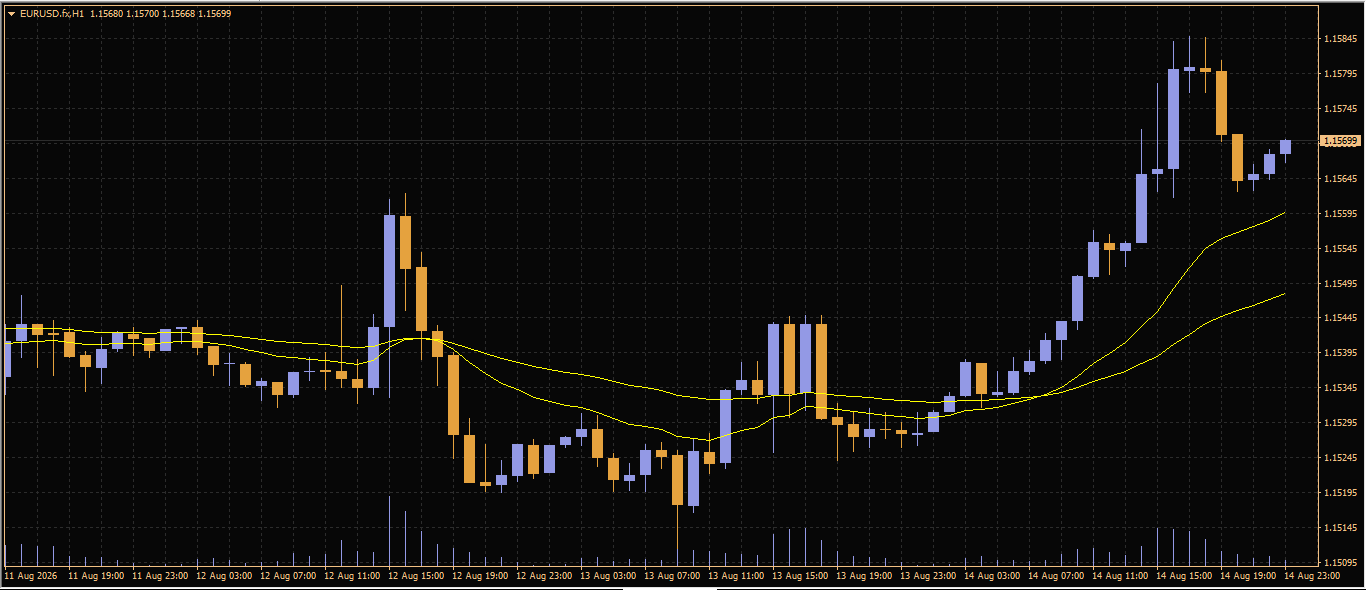The image size is (1366, 590).
Task: Click the 1.15095 price scale label
Action: 1340,563
